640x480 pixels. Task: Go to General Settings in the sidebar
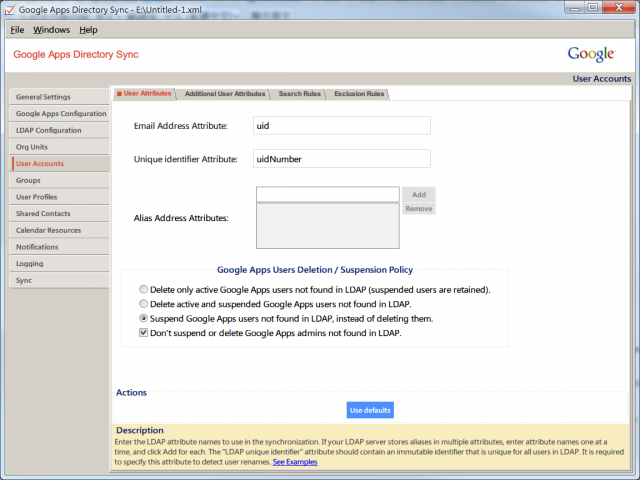[60, 97]
